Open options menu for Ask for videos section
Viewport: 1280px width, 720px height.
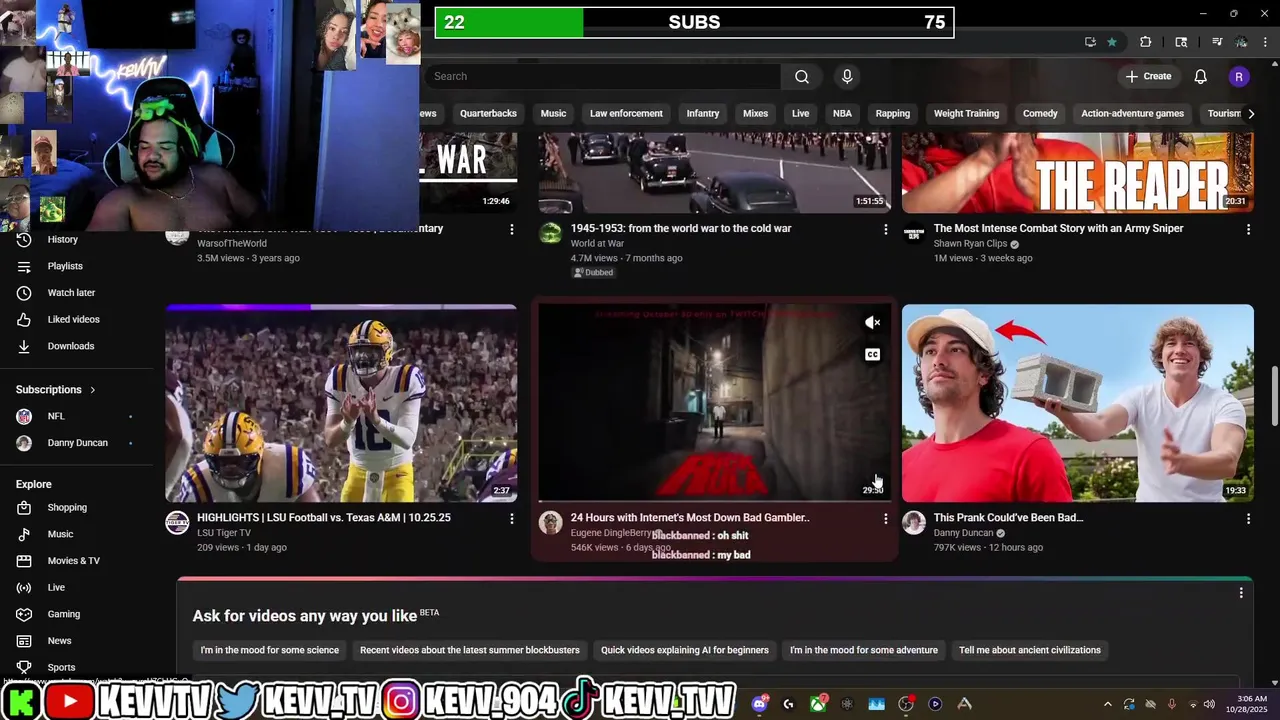tap(1241, 593)
